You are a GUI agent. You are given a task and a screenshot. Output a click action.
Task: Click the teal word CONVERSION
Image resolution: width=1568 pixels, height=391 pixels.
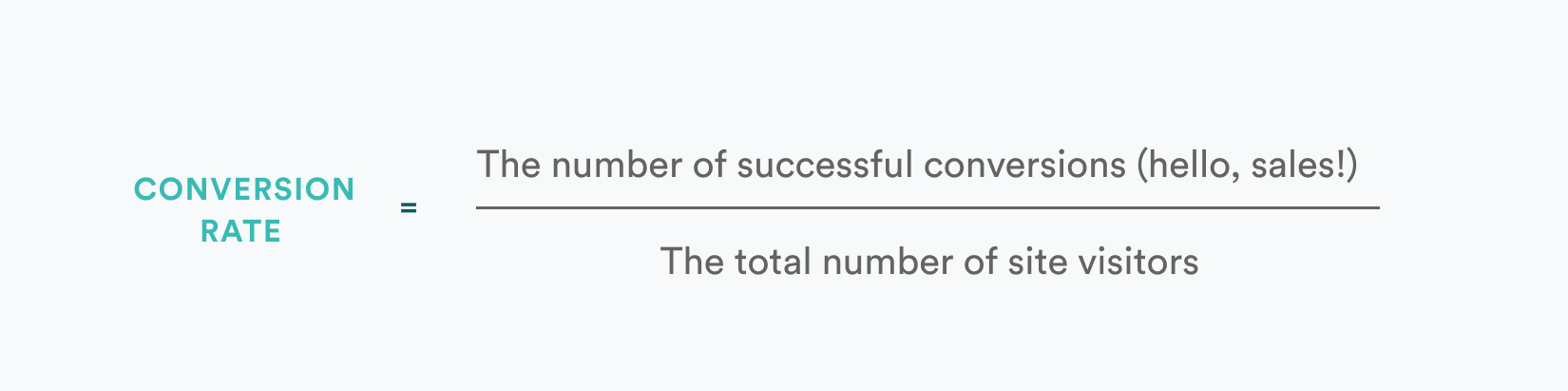(244, 189)
